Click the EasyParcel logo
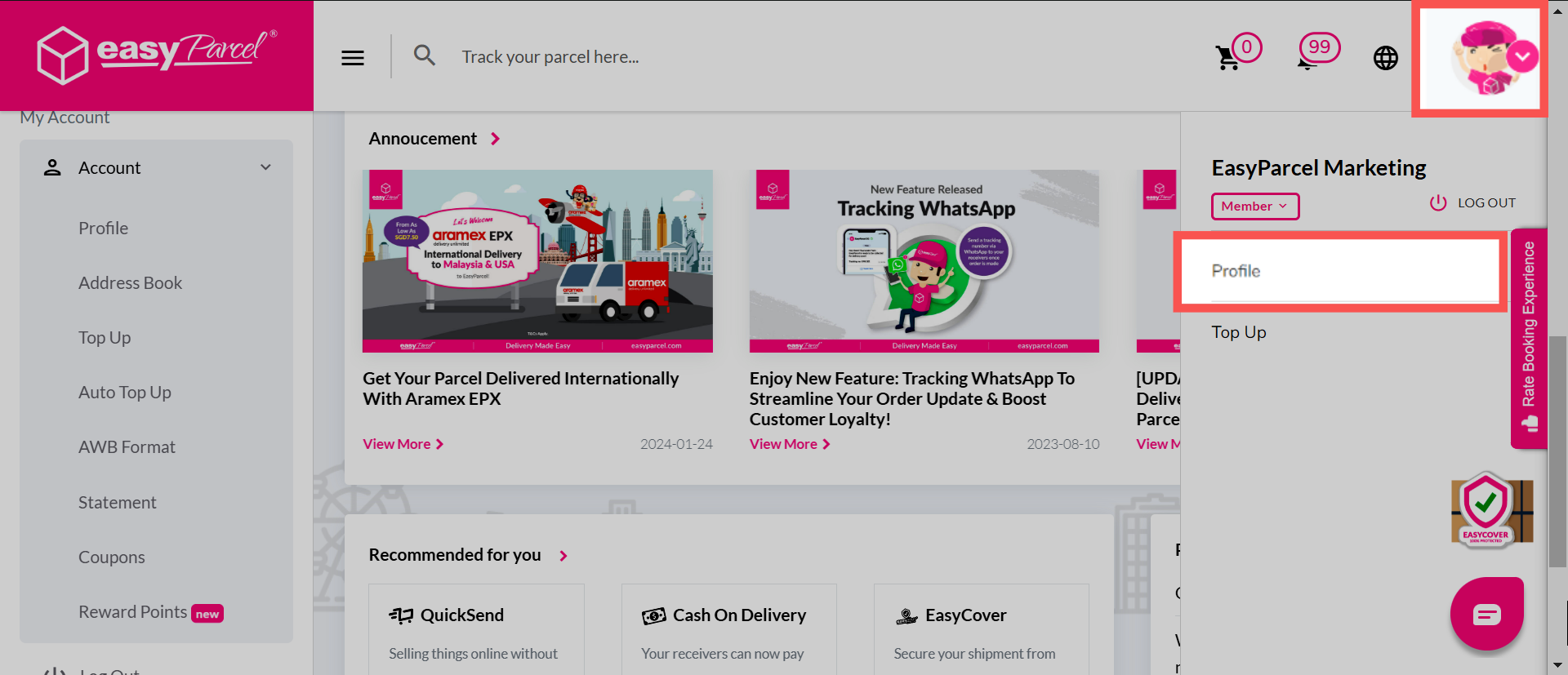 157,56
